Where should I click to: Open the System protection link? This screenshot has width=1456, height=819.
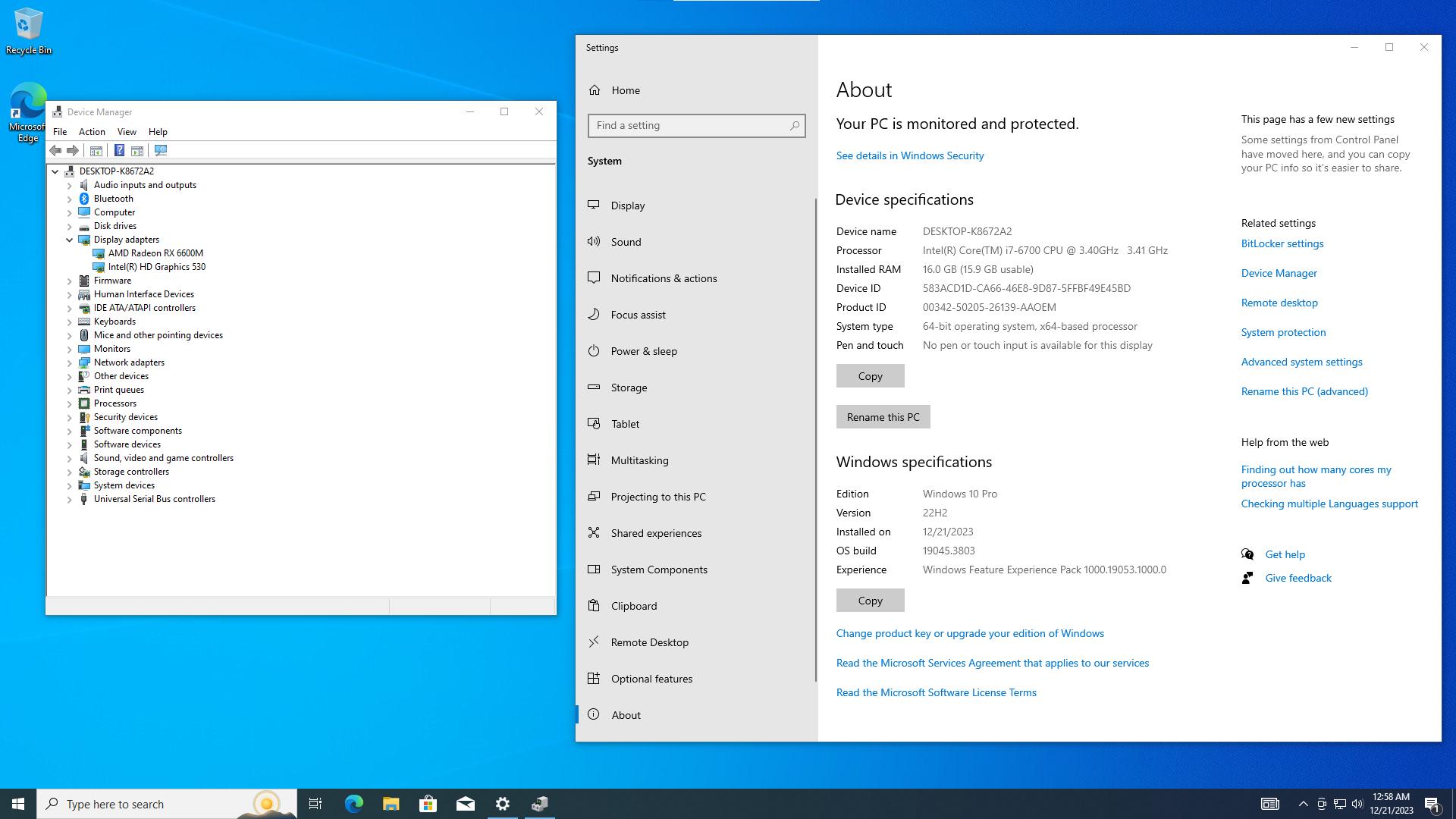coord(1283,332)
